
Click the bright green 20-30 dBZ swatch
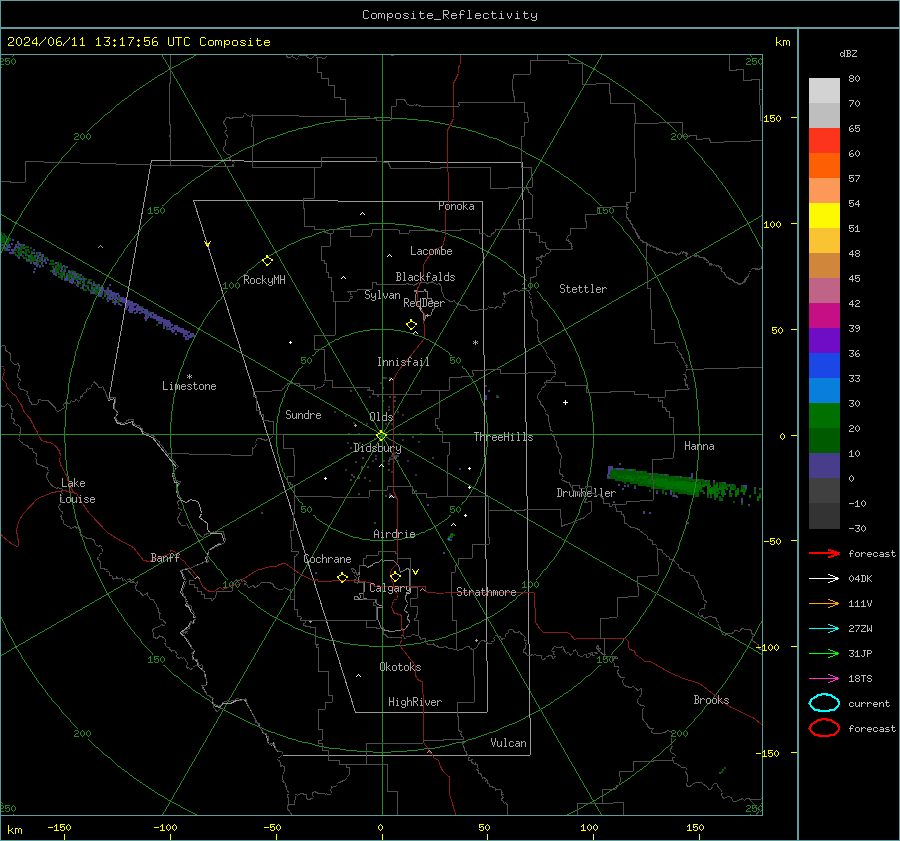point(824,416)
